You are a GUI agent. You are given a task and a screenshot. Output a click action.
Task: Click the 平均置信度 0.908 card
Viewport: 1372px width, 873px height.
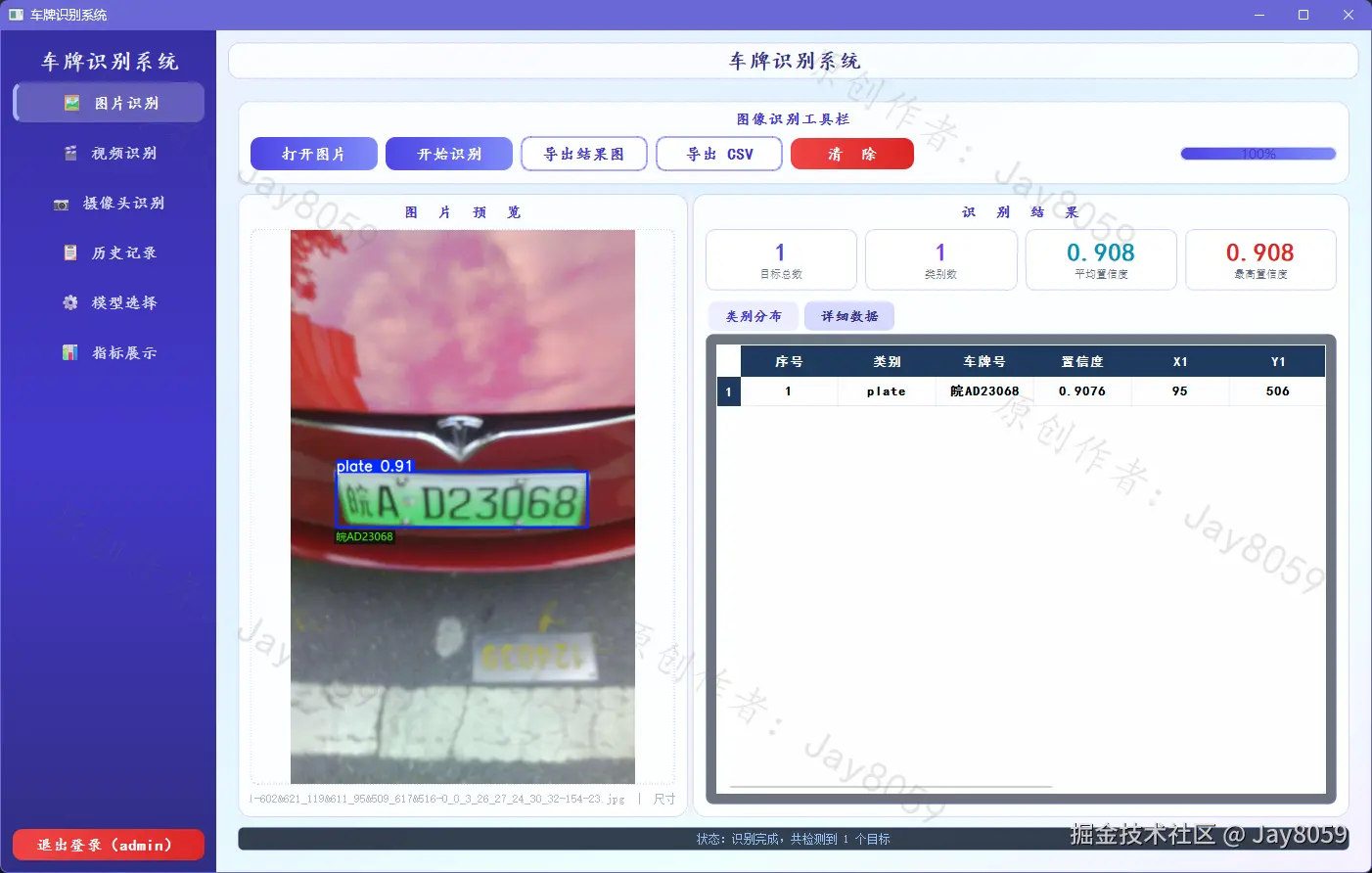click(x=1101, y=259)
